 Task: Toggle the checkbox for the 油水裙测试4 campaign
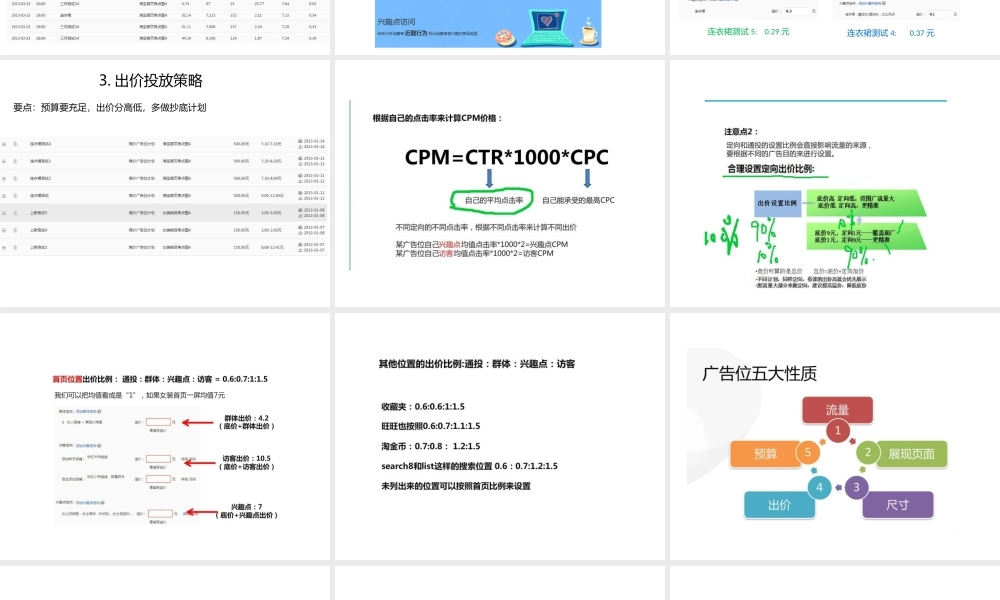coord(15,142)
